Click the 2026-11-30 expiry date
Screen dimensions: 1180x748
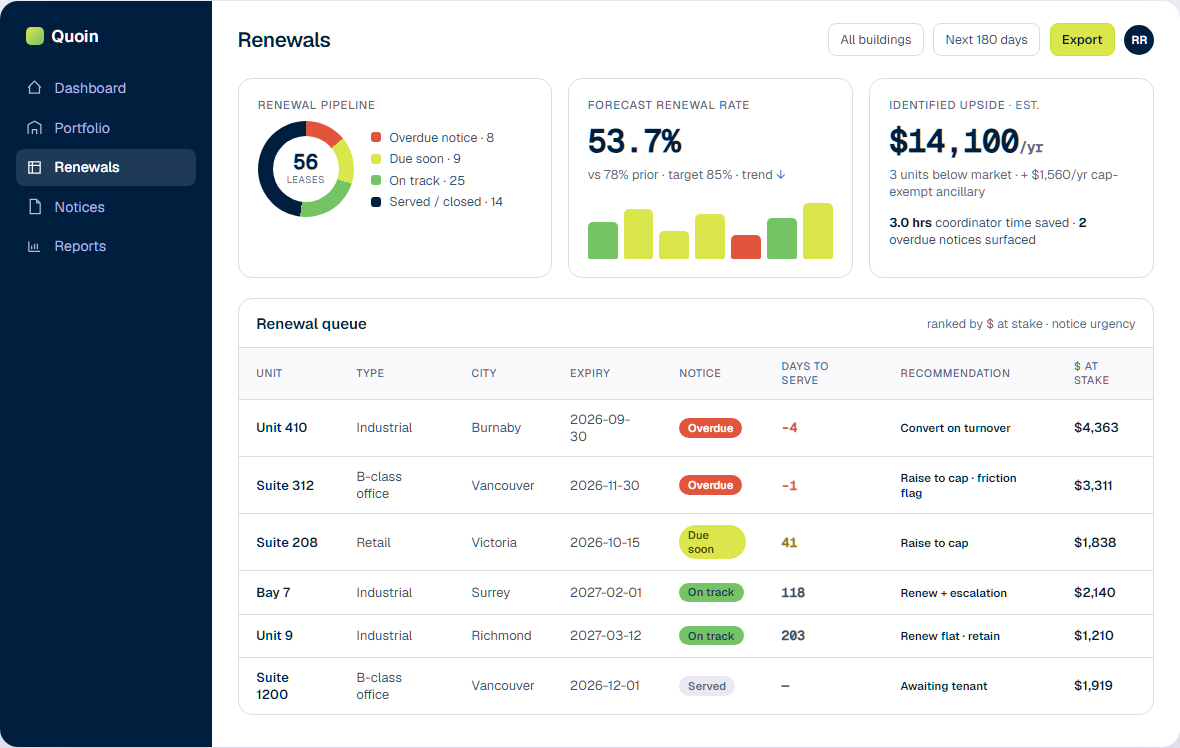coord(604,485)
